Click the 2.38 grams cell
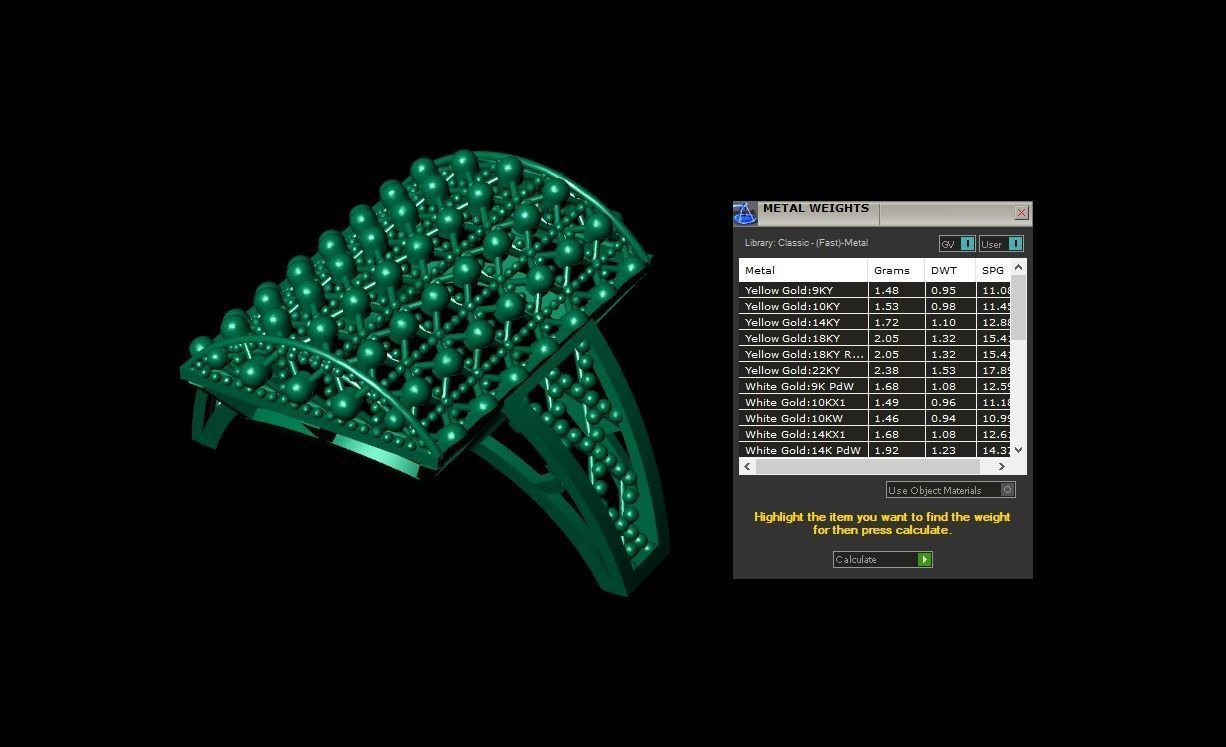Image resolution: width=1226 pixels, height=747 pixels. (896, 370)
